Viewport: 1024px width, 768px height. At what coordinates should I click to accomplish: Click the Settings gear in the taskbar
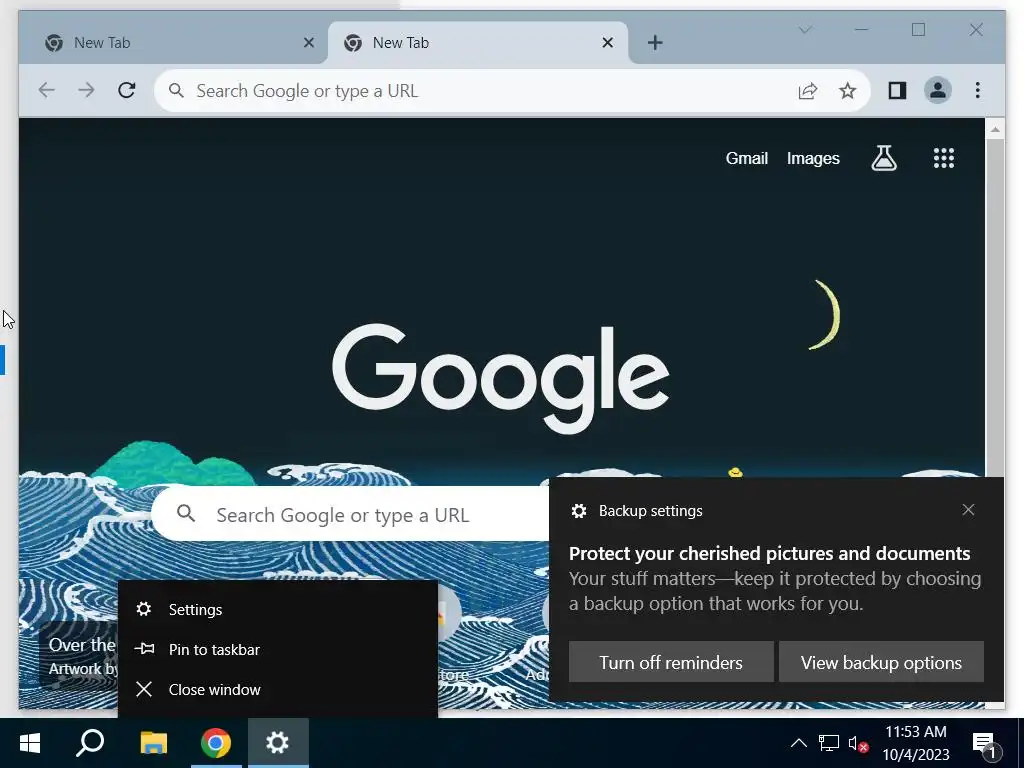click(278, 743)
